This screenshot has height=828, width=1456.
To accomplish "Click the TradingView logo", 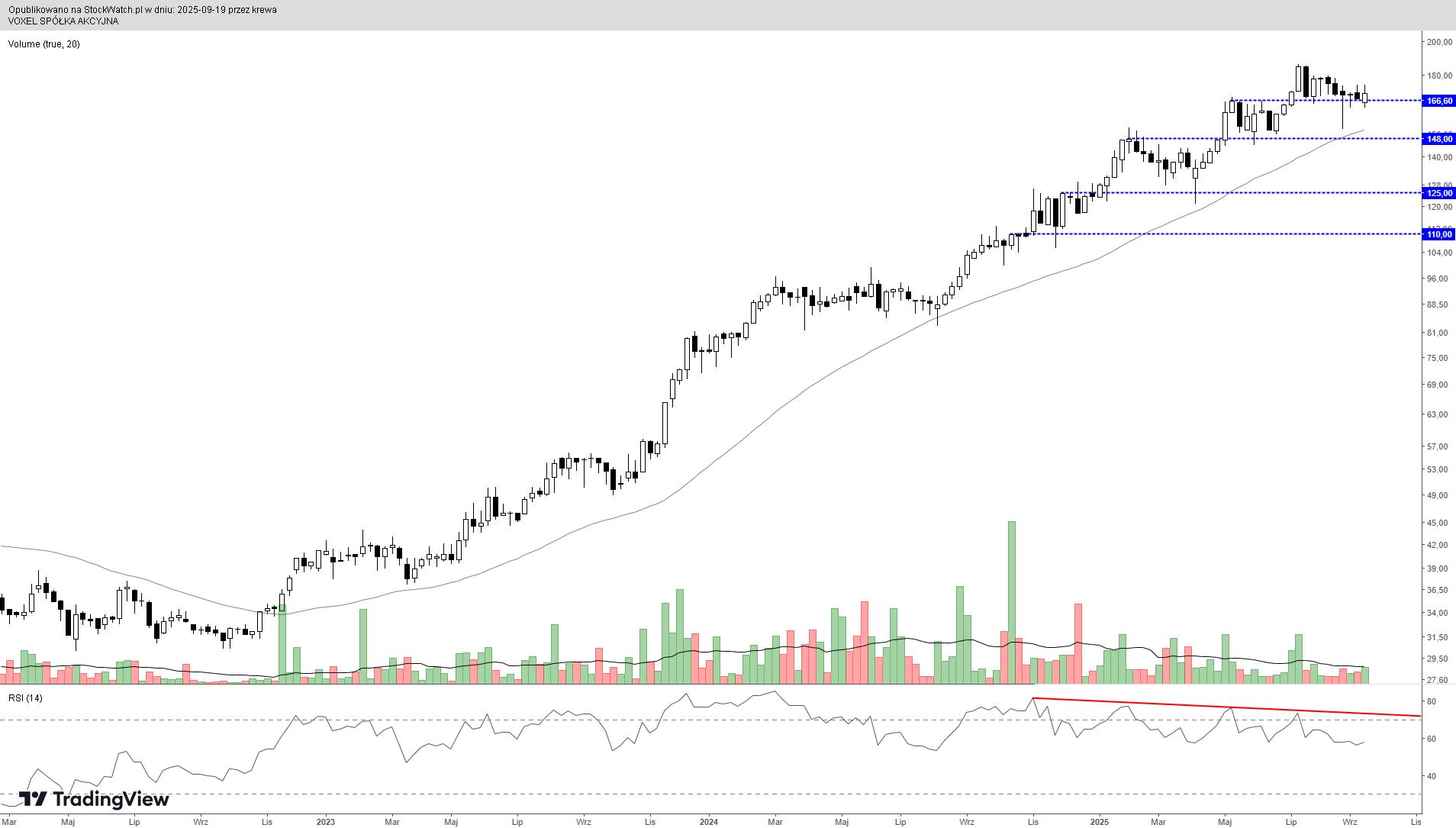I will tap(93, 799).
